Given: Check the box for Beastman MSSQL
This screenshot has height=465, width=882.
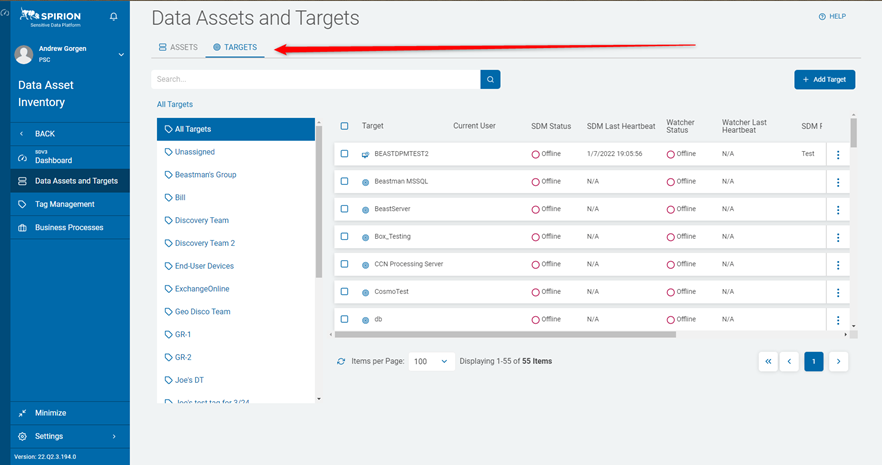Looking at the screenshot, I should (345, 181).
